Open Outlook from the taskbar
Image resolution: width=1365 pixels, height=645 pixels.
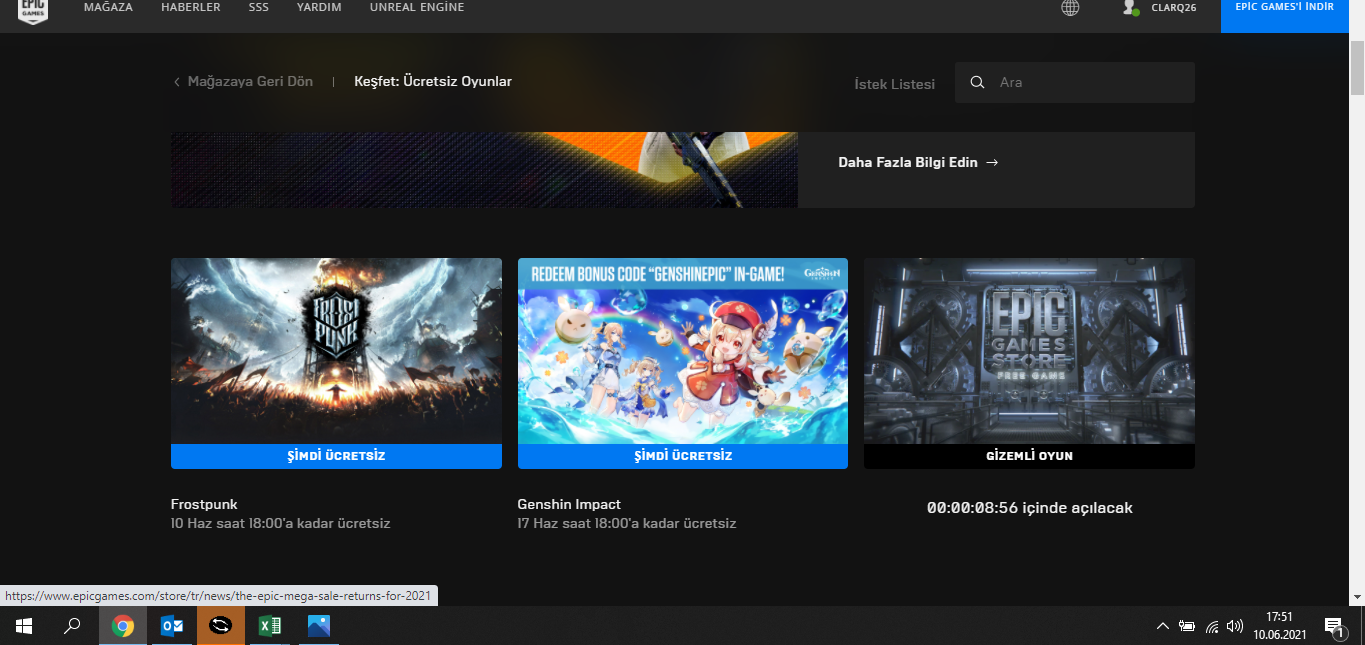[172, 626]
